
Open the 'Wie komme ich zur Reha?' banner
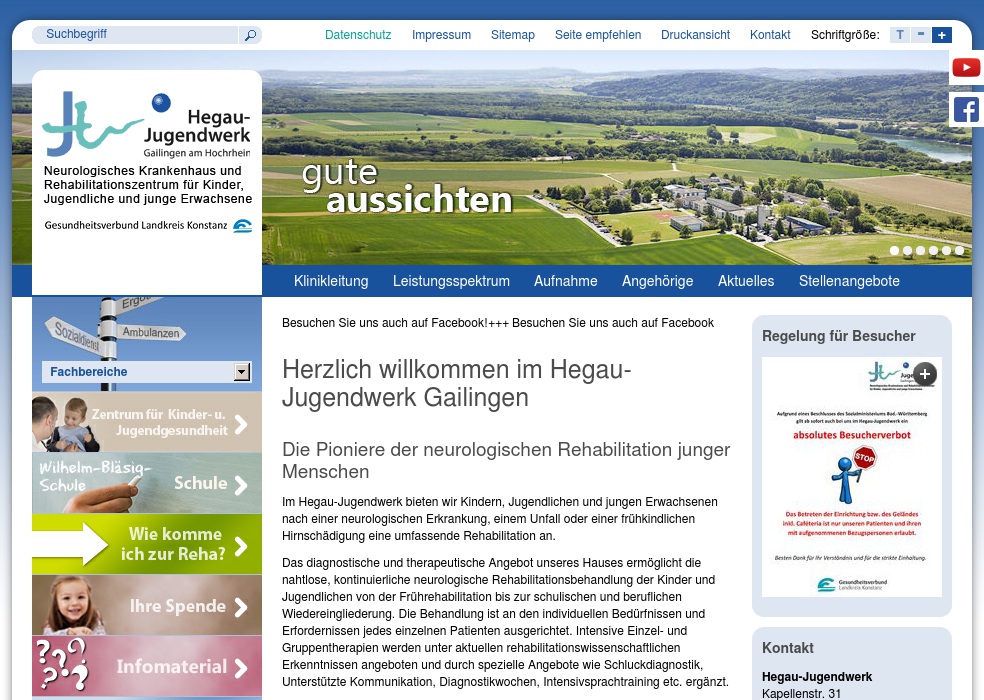[x=147, y=544]
